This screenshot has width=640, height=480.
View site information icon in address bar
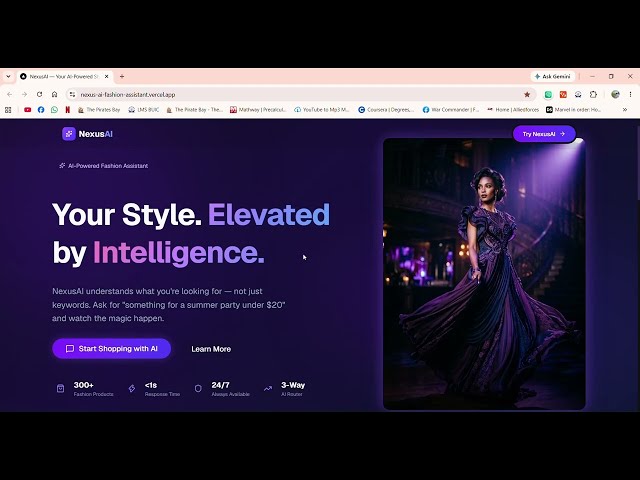(72, 94)
